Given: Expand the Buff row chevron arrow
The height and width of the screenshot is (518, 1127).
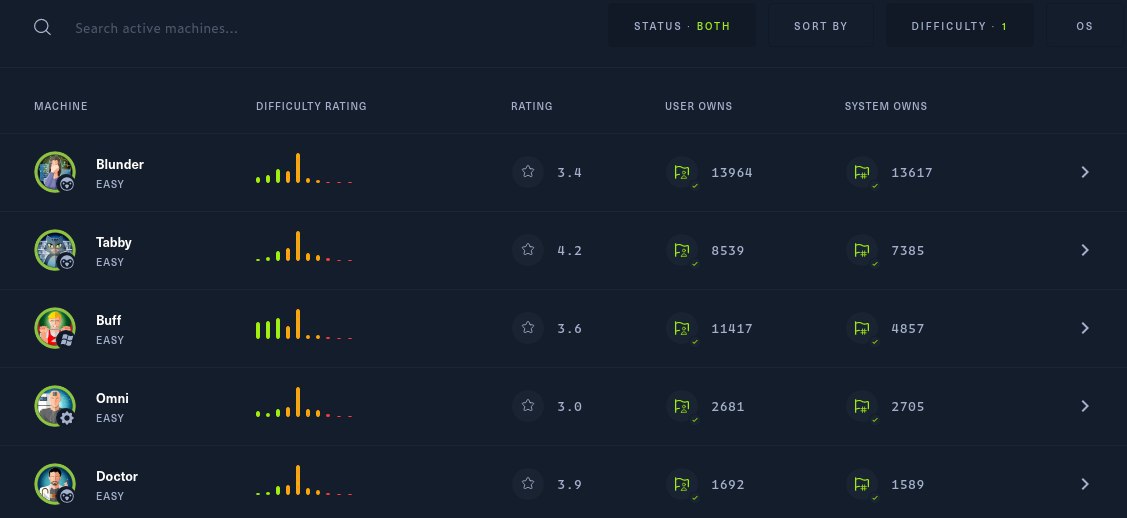Looking at the screenshot, I should (x=1085, y=328).
